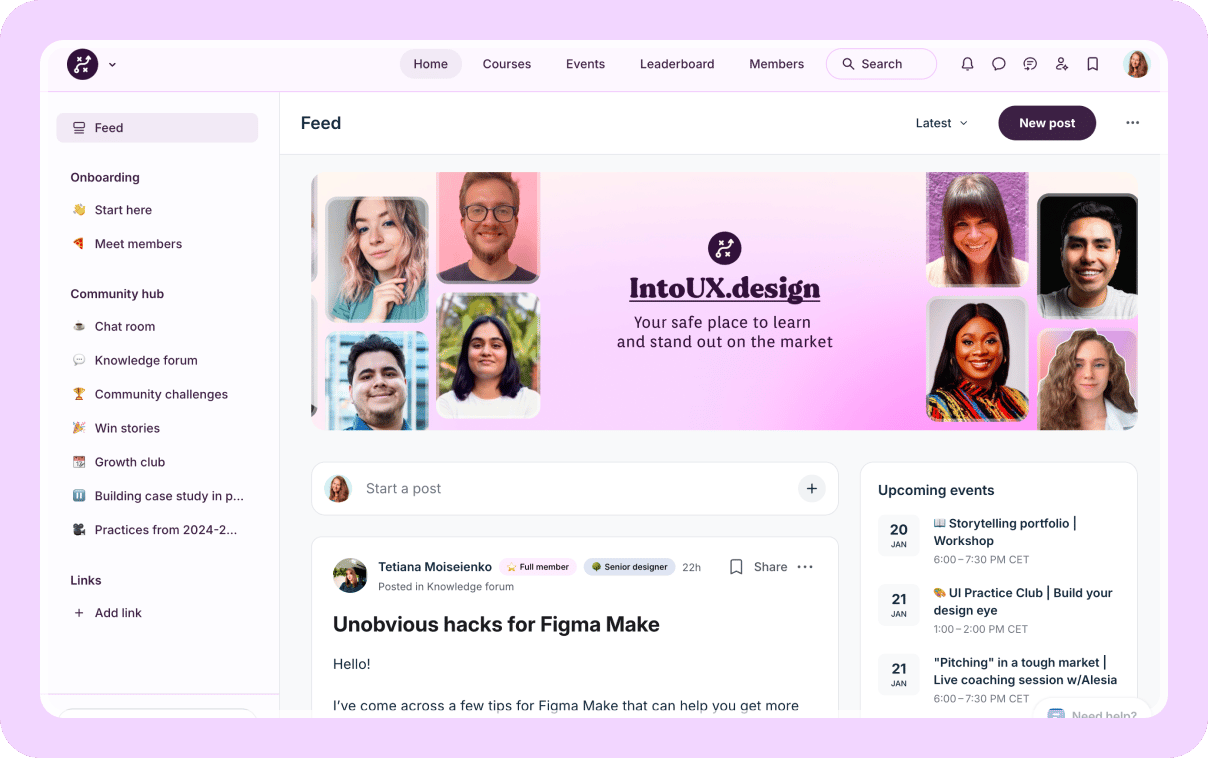This screenshot has height=758, width=1208.
Task: Open feed more options ellipsis
Action: (1132, 123)
